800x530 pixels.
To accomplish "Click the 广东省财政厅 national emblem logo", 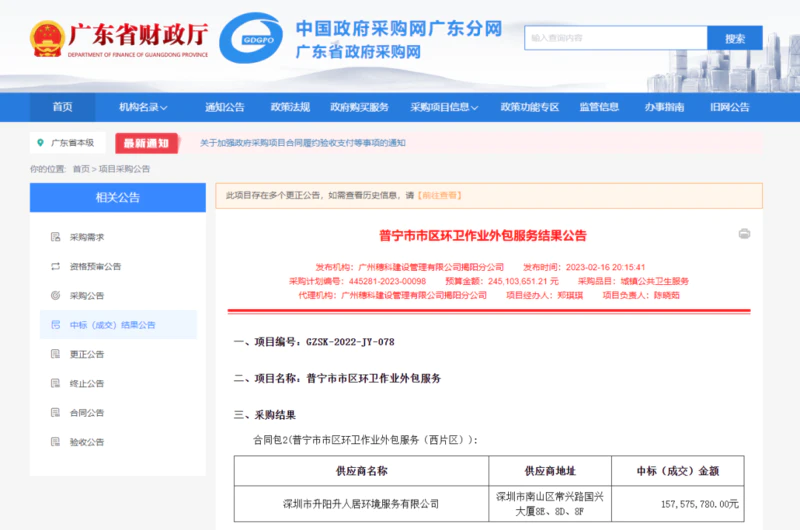I will tap(46, 39).
